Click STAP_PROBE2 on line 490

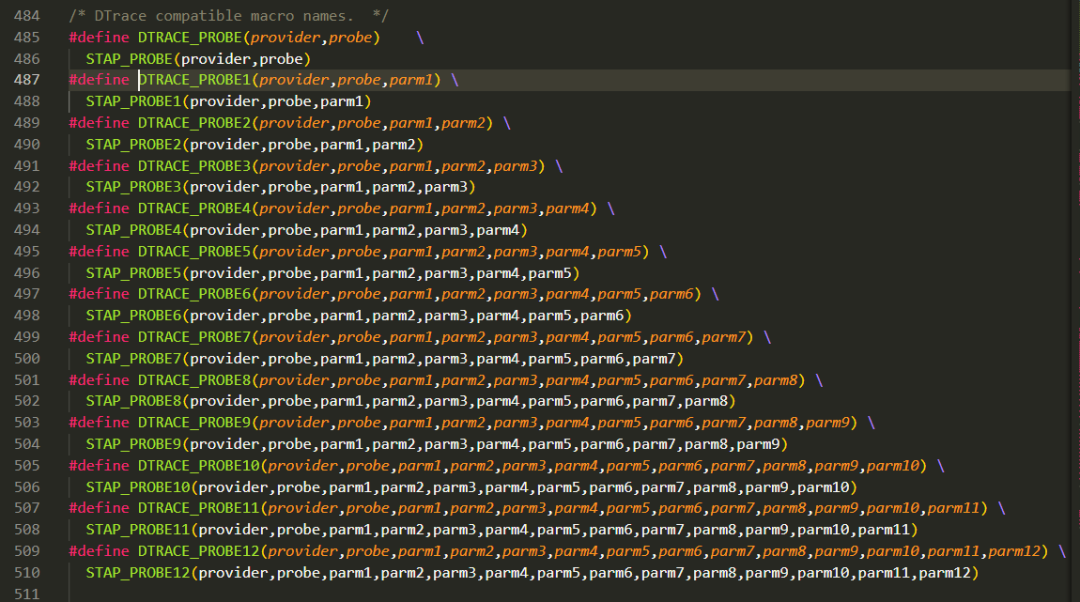[133, 144]
